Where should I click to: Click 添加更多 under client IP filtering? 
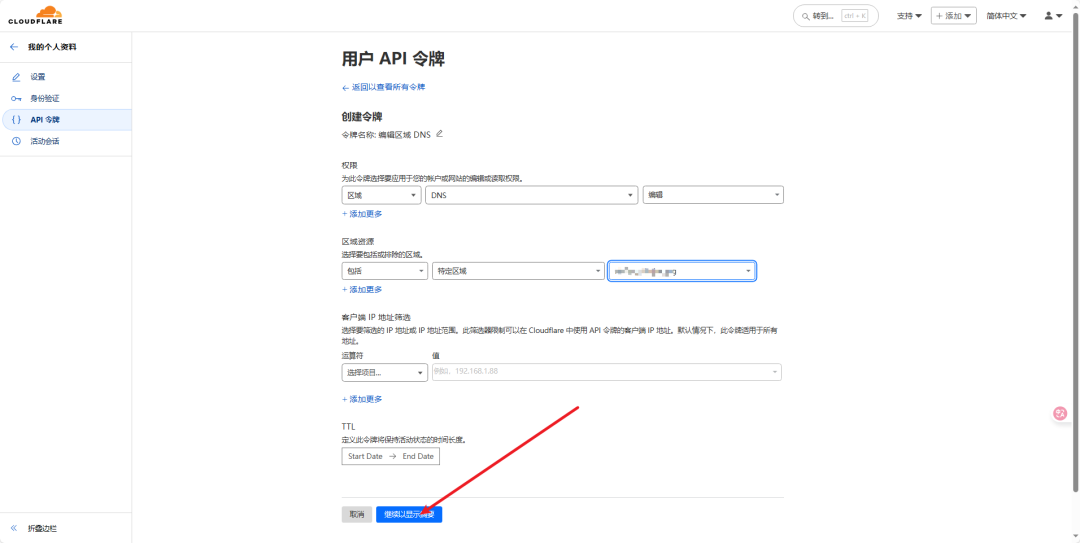(x=362, y=399)
